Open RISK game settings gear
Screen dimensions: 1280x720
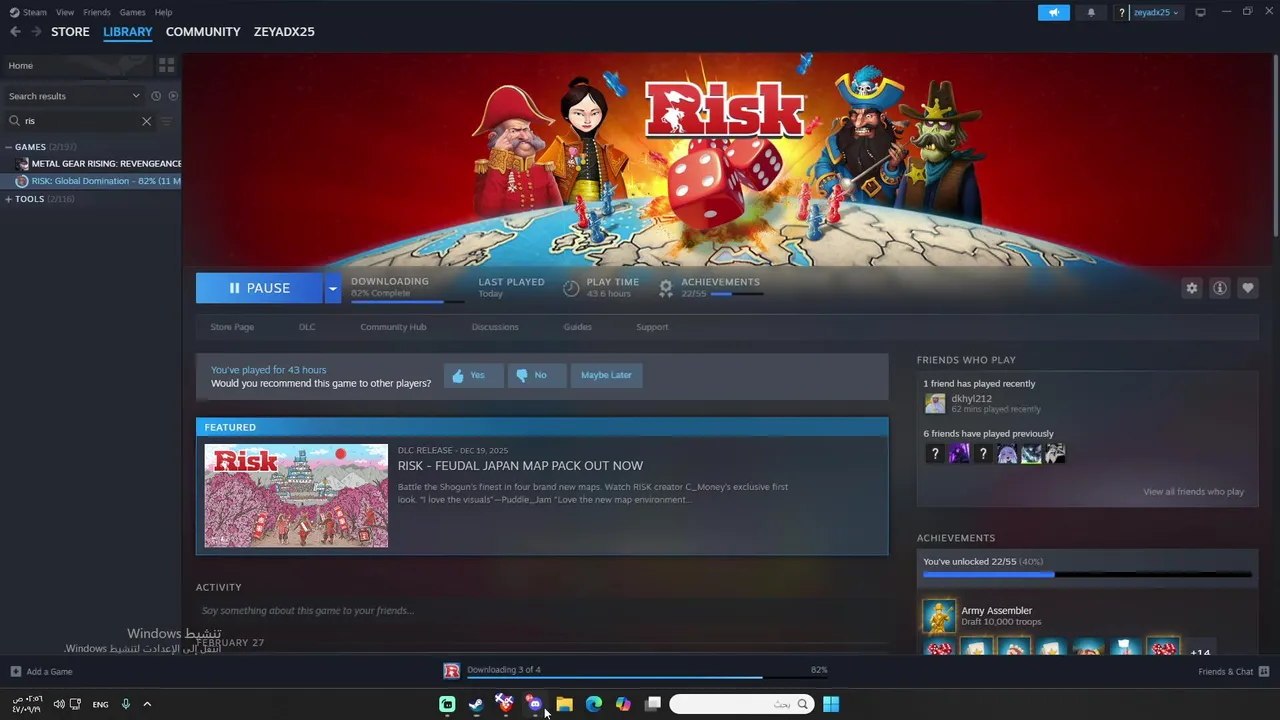pos(1191,288)
